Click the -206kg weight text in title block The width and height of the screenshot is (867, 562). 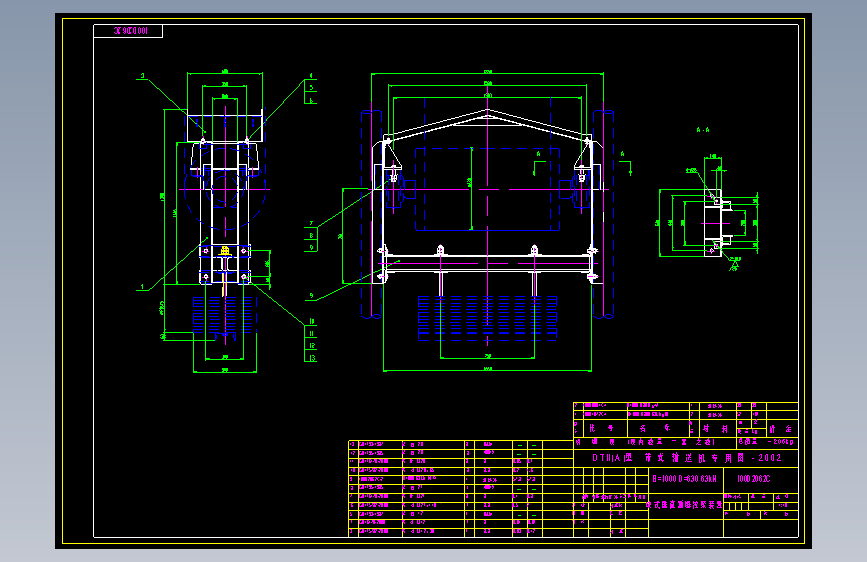click(x=780, y=442)
